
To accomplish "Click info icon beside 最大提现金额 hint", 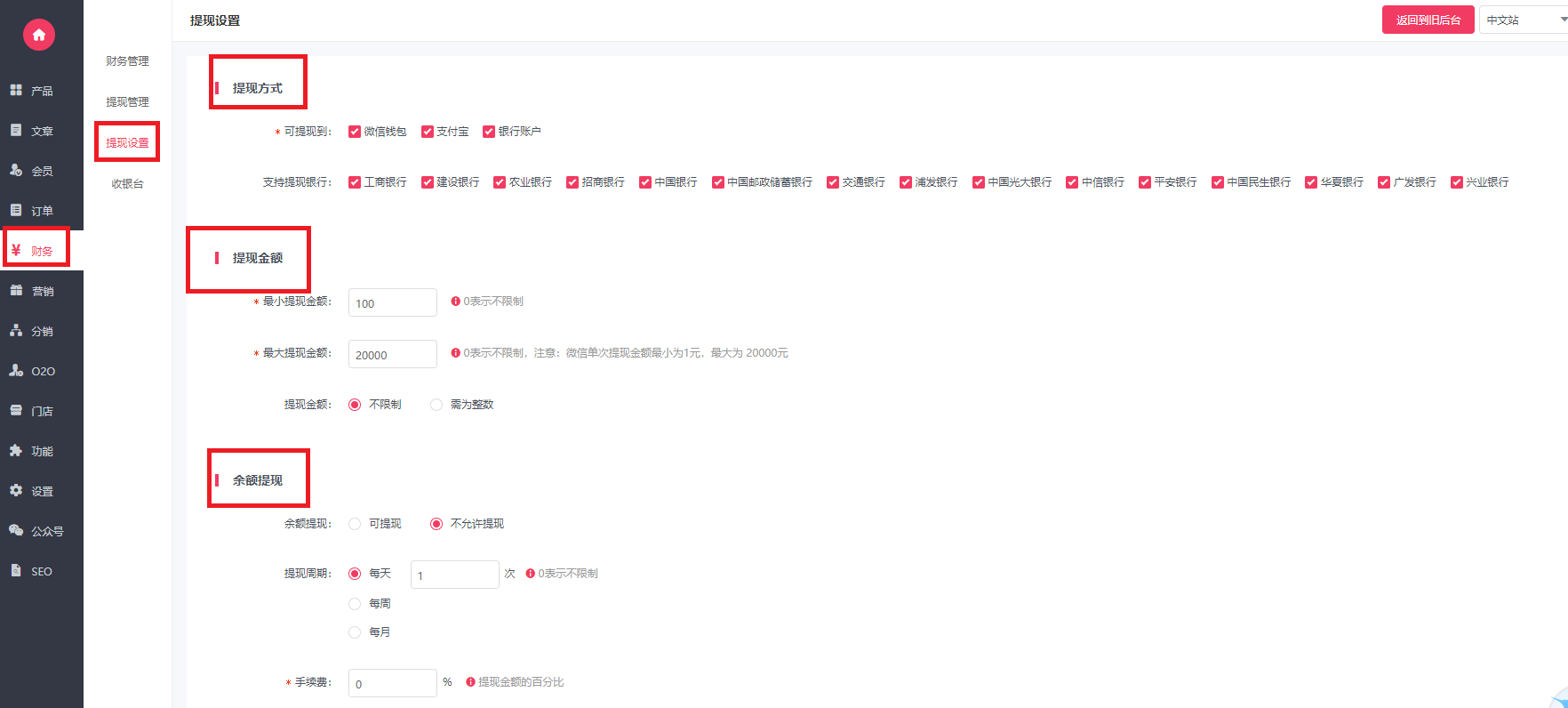I will tap(455, 353).
